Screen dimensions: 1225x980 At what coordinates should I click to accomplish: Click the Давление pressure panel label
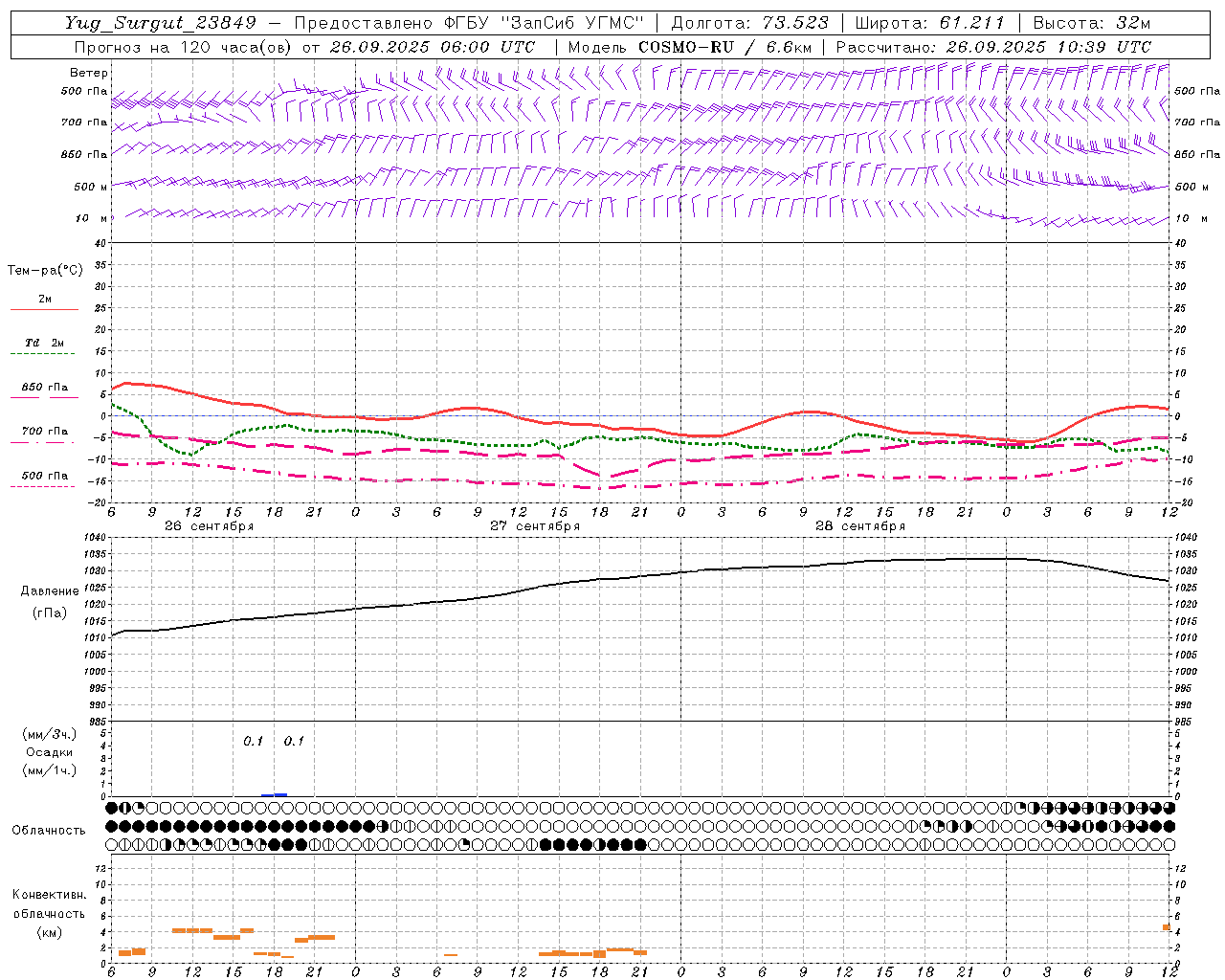(x=50, y=591)
